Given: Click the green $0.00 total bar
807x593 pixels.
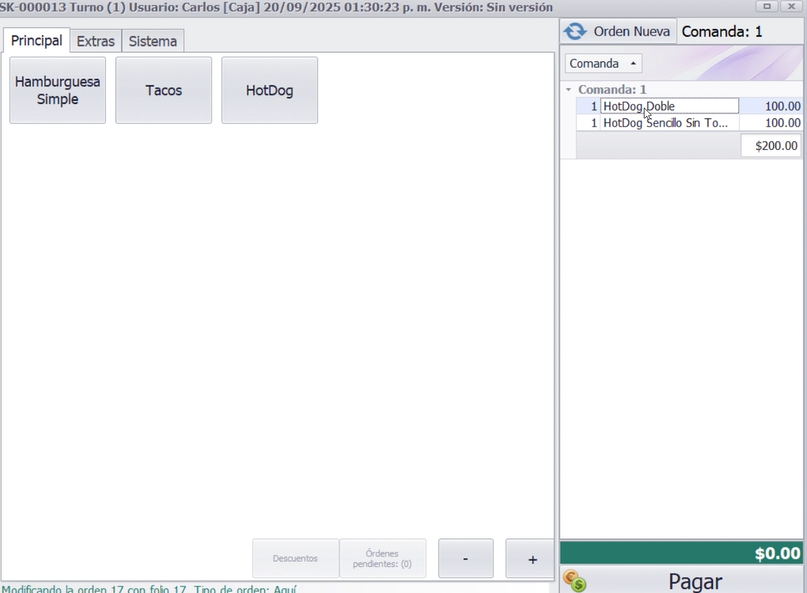Looking at the screenshot, I should [x=683, y=553].
